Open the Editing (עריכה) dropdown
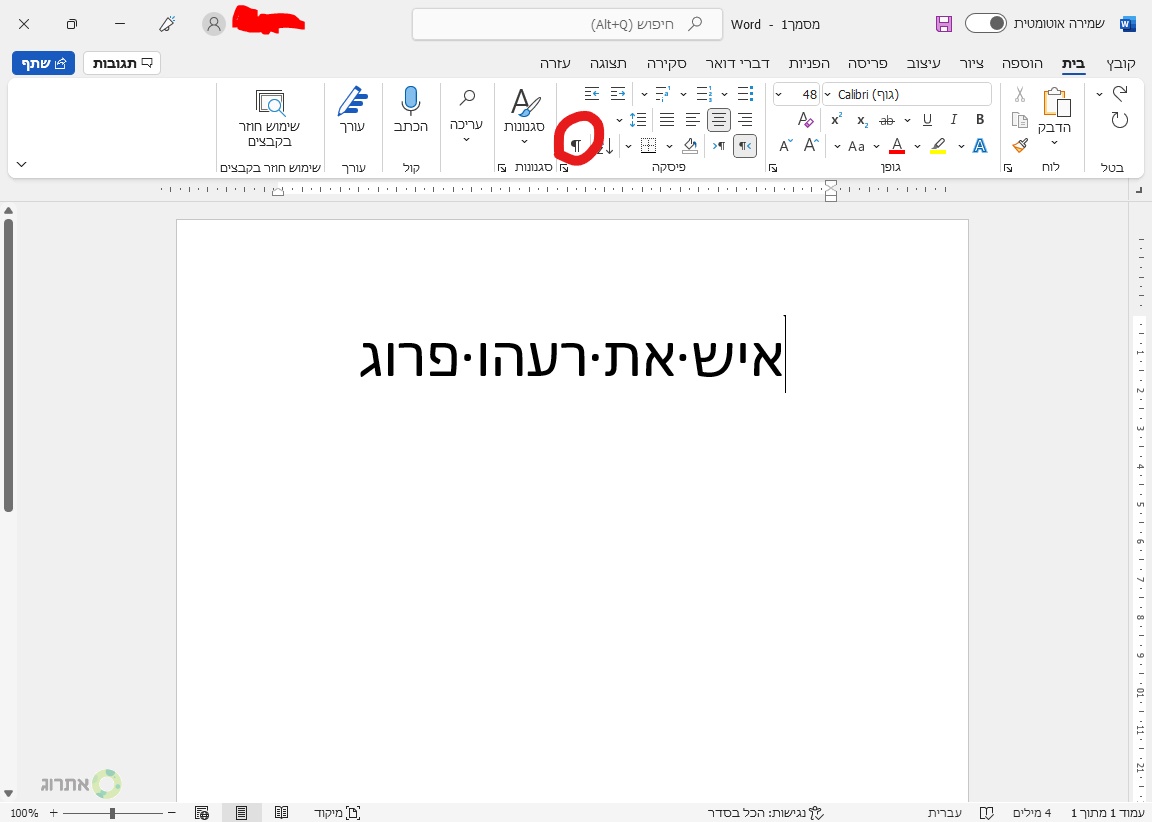1152x822 pixels. click(x=466, y=116)
